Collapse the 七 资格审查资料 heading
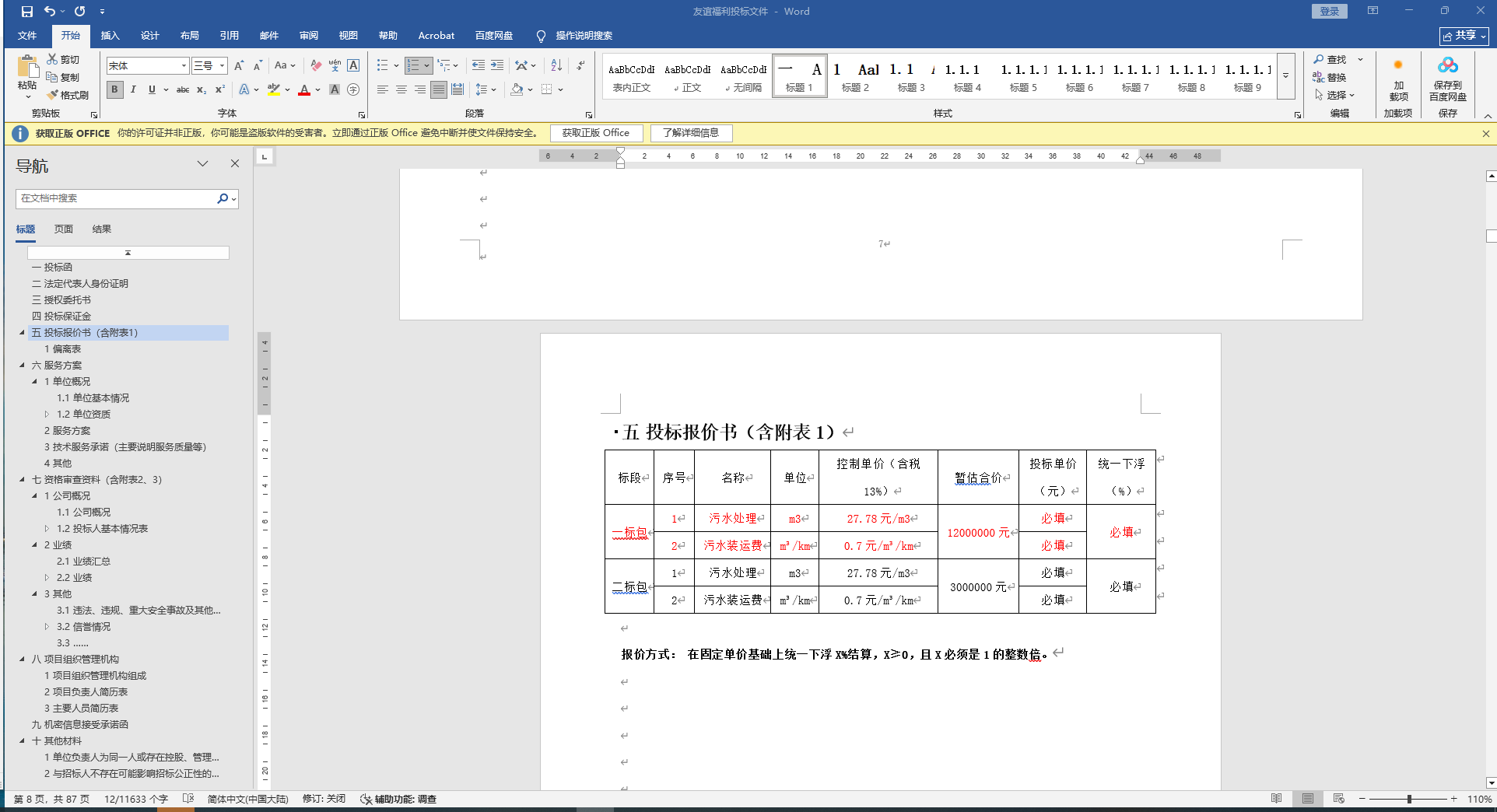 [x=22, y=479]
